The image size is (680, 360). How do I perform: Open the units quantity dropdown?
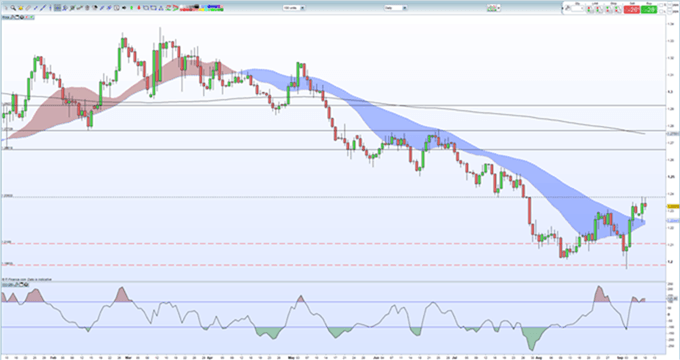(x=294, y=8)
